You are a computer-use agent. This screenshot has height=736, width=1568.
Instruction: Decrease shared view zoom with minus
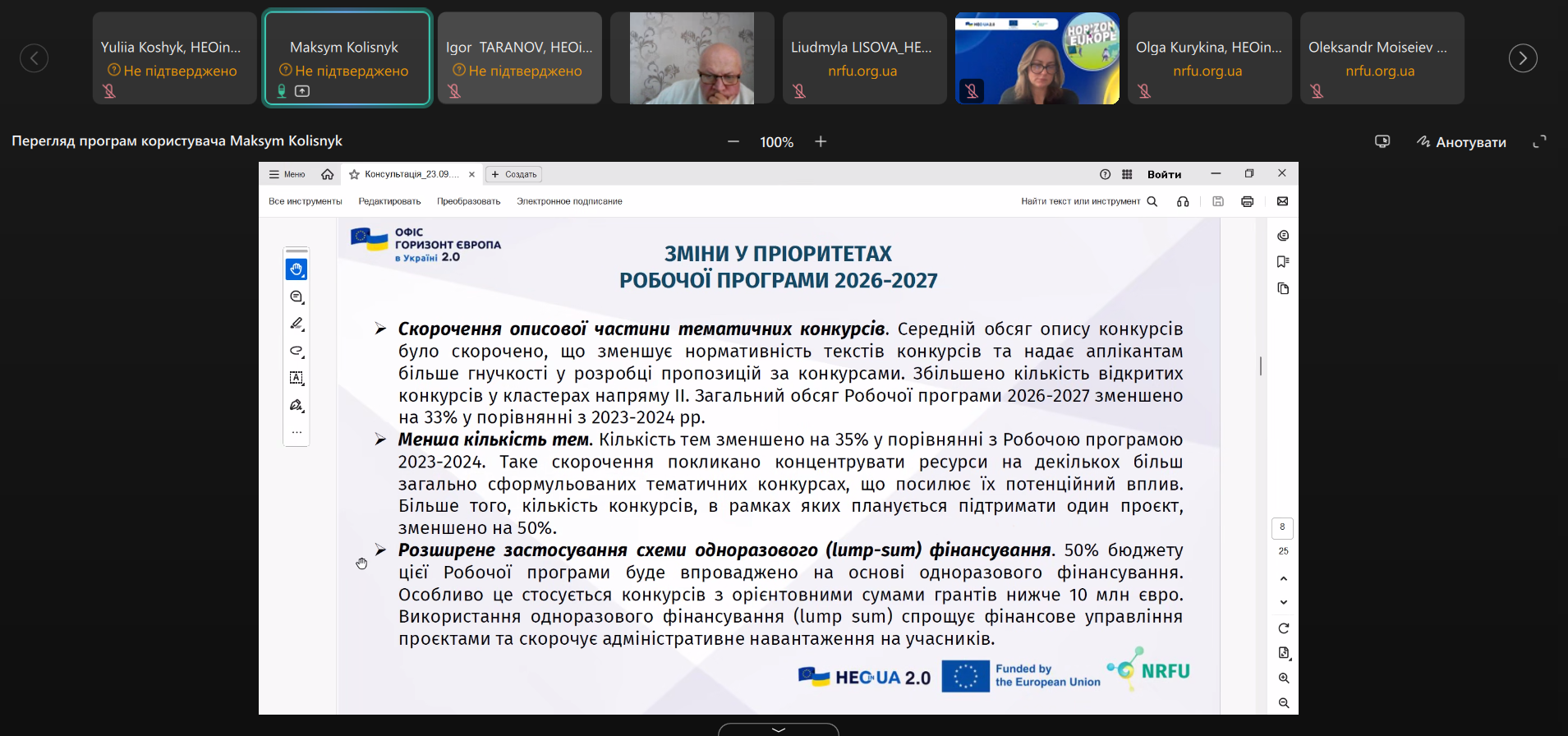[x=733, y=142]
